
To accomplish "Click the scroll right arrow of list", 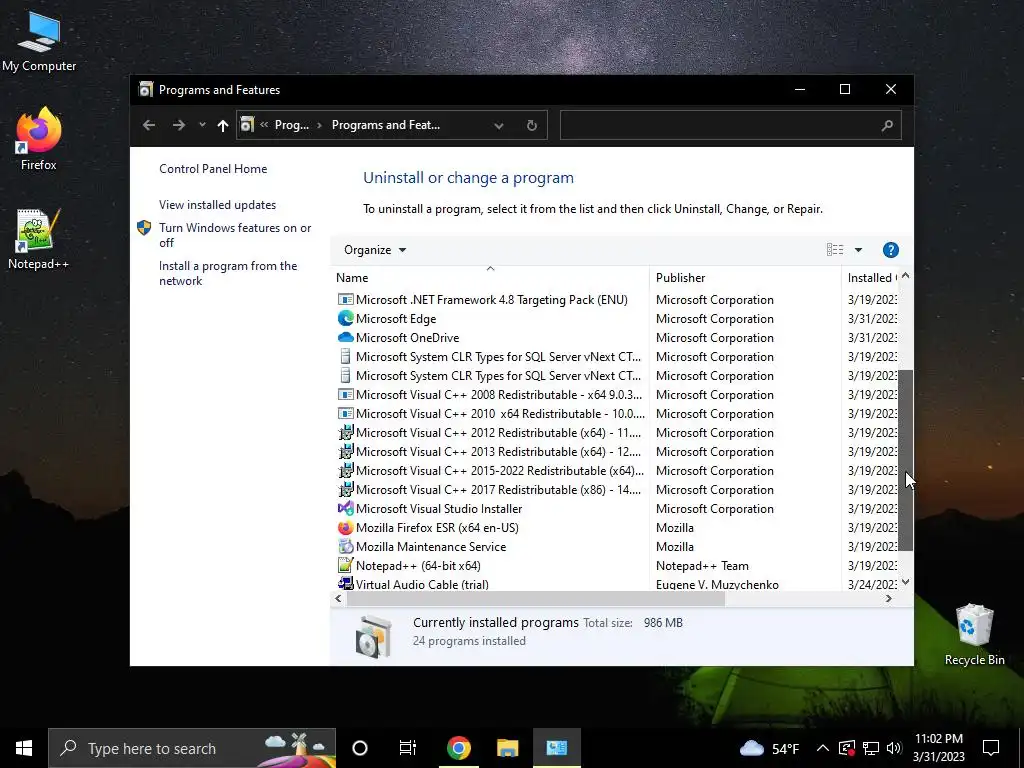I will click(x=888, y=599).
